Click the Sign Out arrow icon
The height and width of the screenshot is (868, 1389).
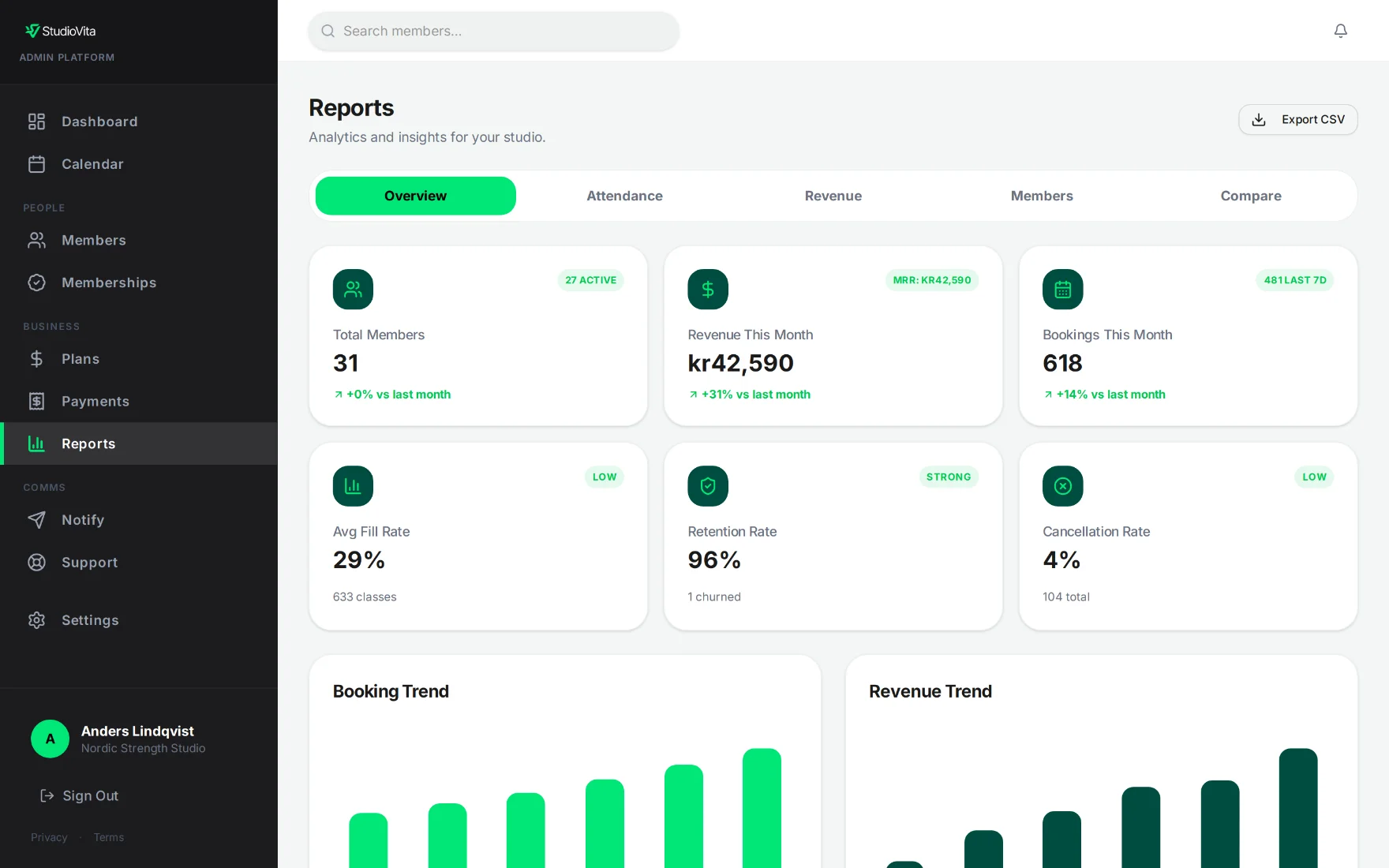point(47,795)
